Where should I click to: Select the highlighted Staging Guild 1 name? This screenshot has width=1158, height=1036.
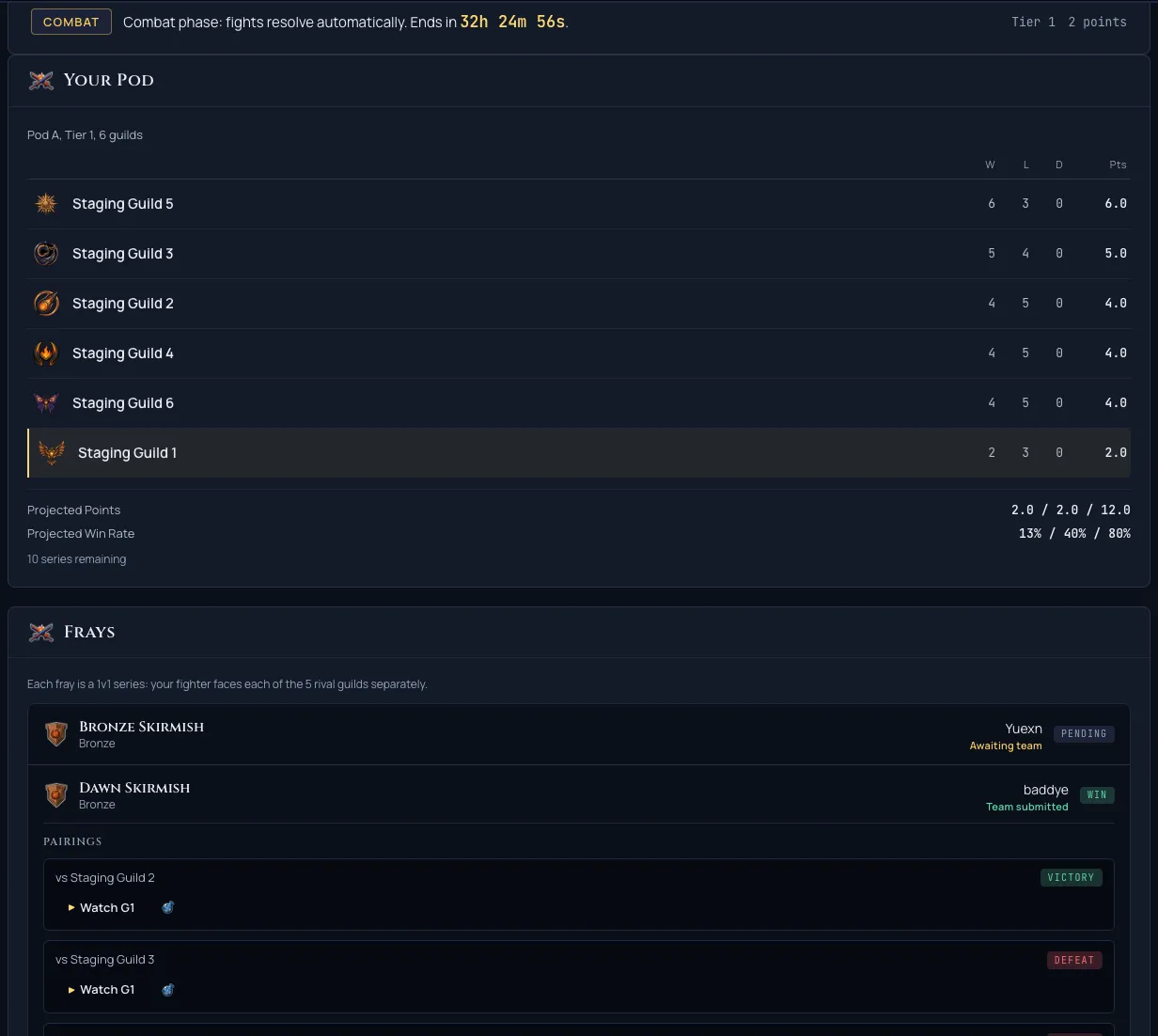[x=127, y=452]
